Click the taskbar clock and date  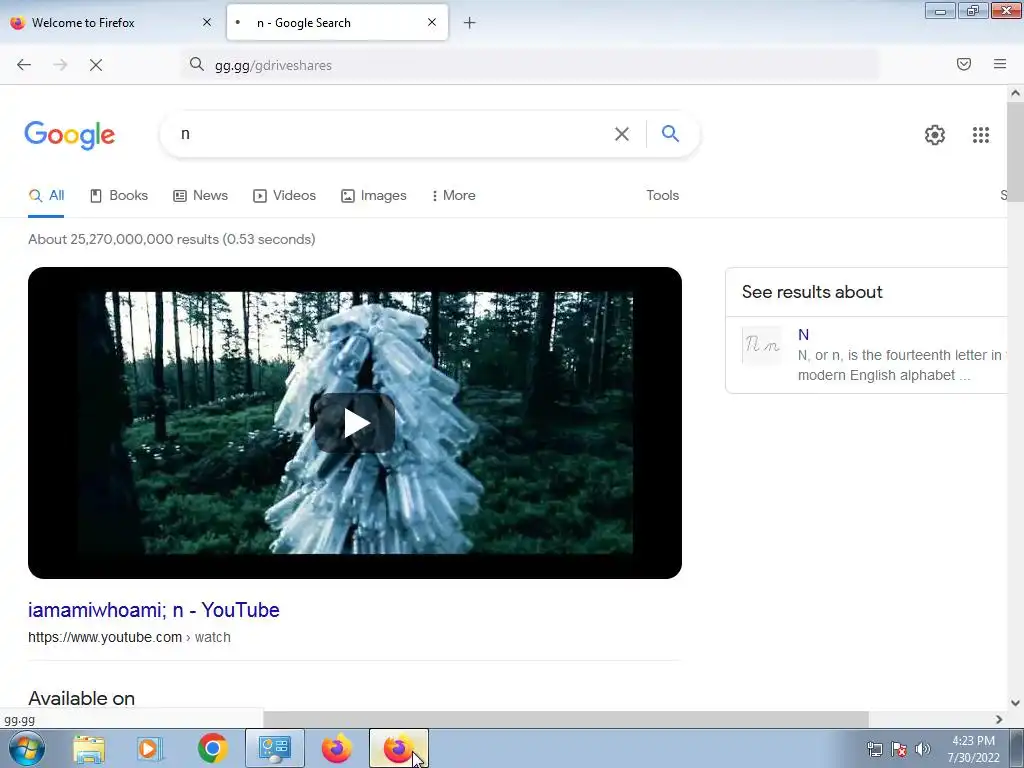coord(974,749)
